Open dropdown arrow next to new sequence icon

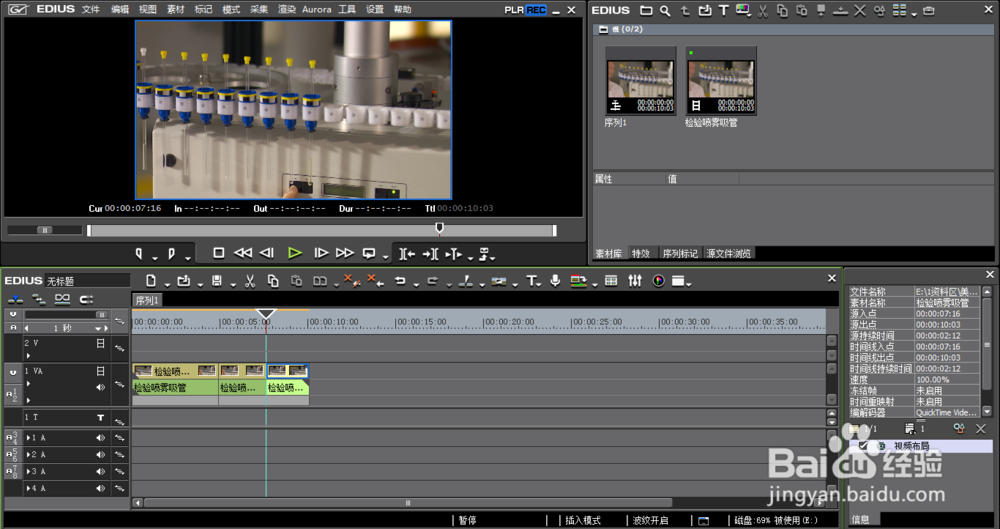point(167,285)
